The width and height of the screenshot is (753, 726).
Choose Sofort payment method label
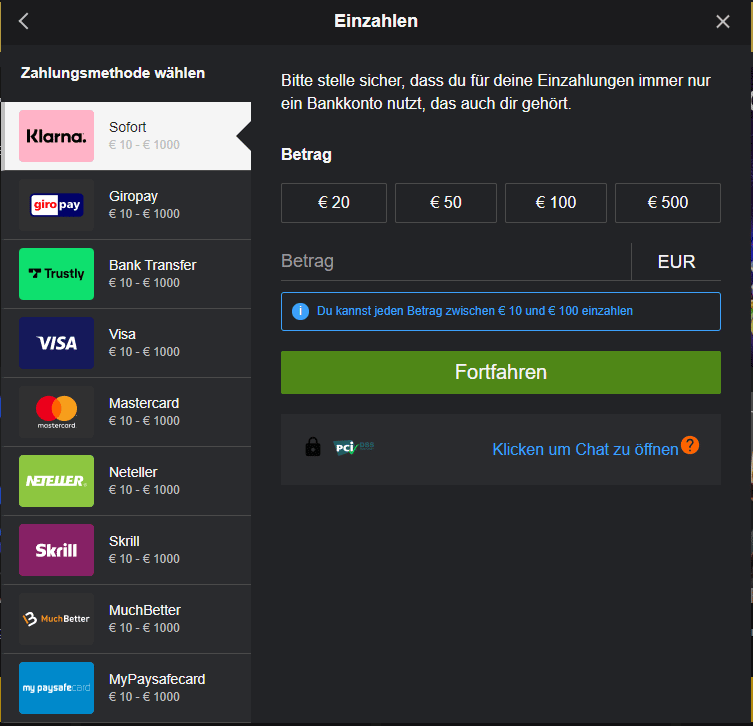[127, 127]
